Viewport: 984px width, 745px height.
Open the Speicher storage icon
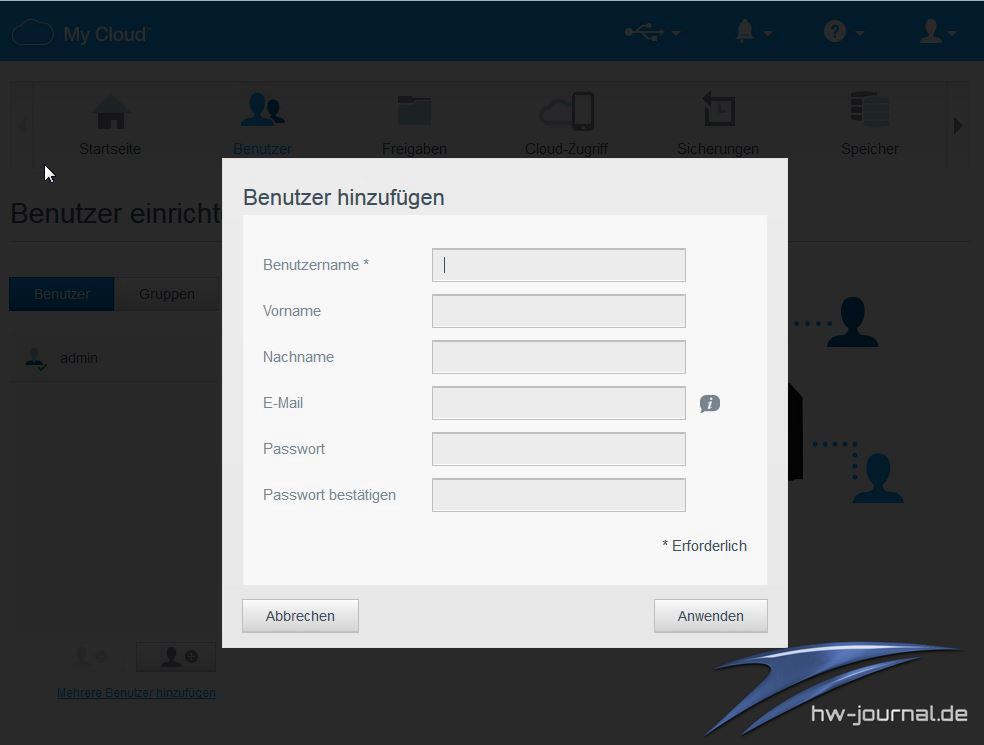[x=869, y=112]
